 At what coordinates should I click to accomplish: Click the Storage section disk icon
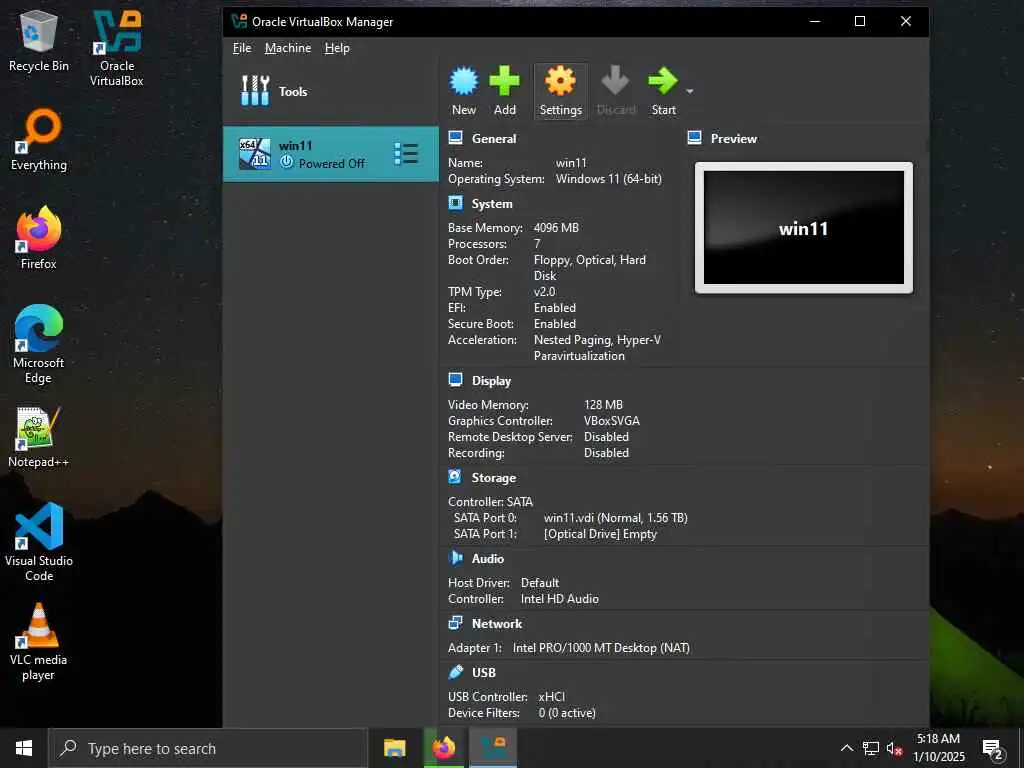click(x=455, y=477)
